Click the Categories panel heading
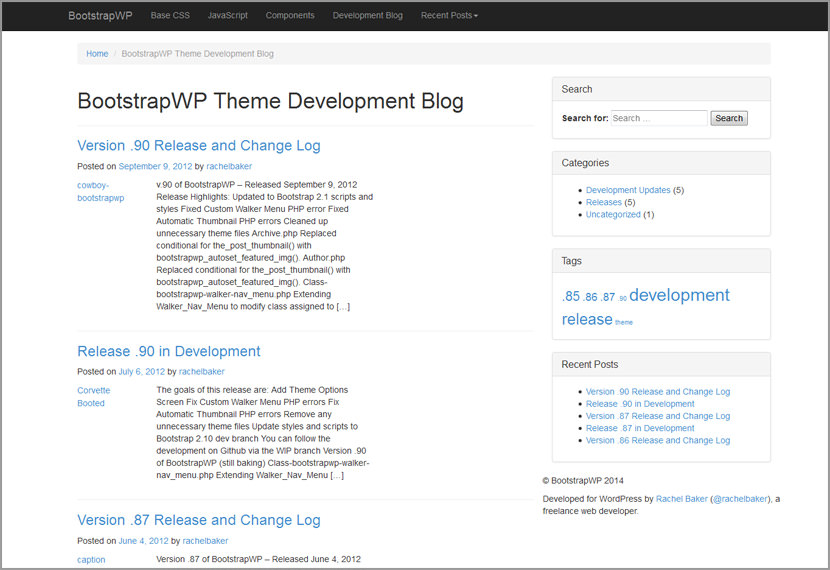Viewport: 830px width, 570px height. [x=585, y=163]
